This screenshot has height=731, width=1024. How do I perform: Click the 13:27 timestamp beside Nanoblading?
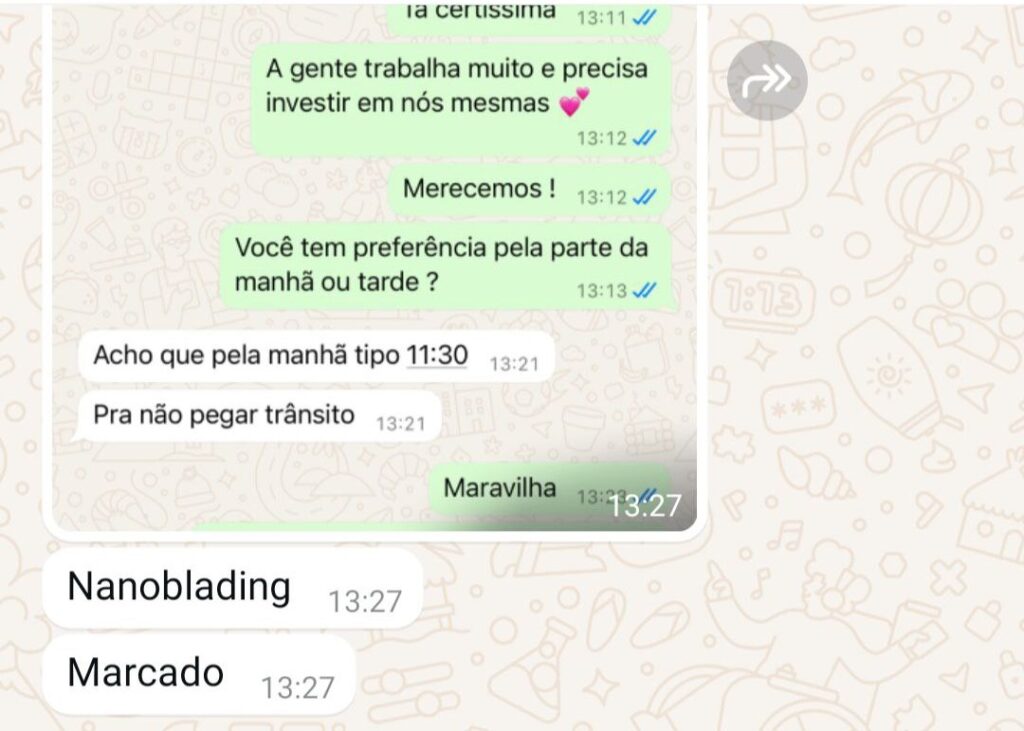(364, 602)
